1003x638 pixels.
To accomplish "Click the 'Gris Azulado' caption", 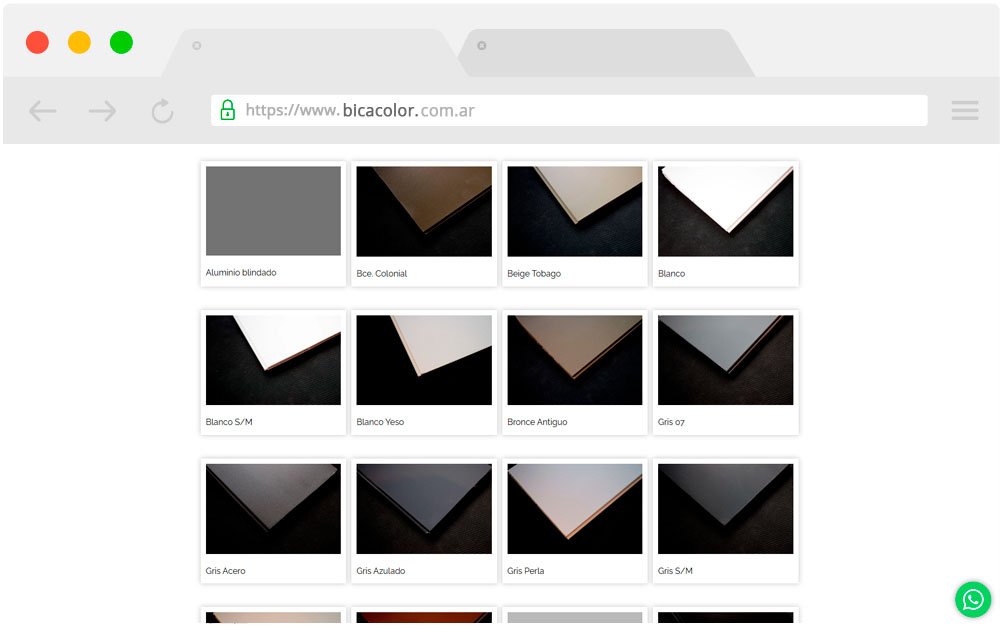I will click(381, 571).
